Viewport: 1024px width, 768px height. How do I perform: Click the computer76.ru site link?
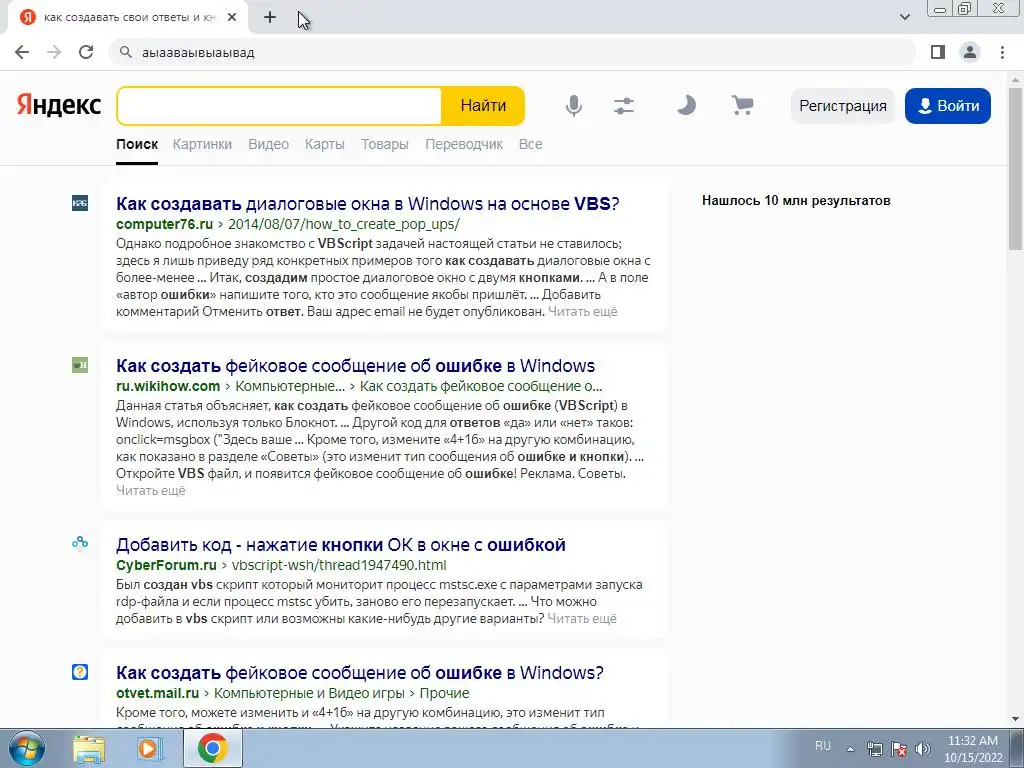tap(165, 224)
